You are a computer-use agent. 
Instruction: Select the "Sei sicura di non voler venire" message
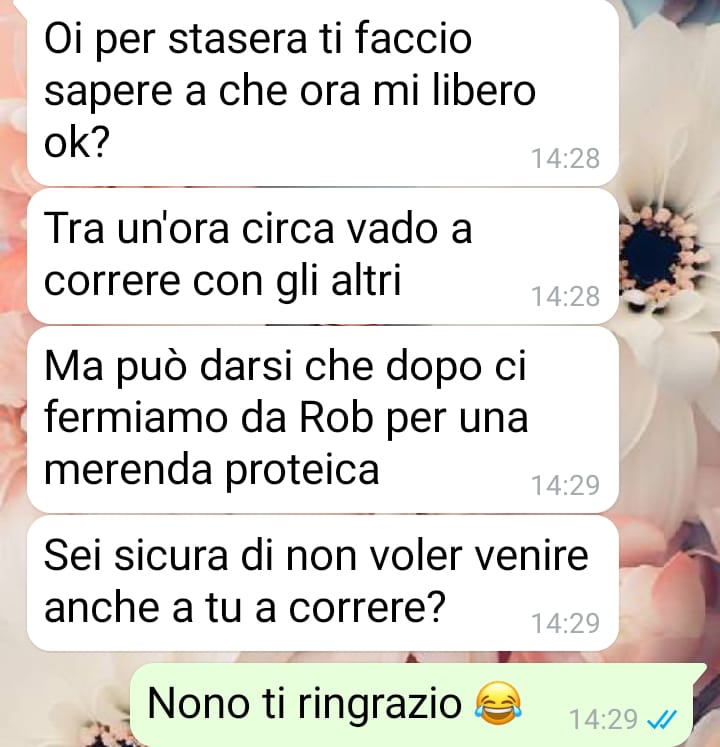pos(323,583)
